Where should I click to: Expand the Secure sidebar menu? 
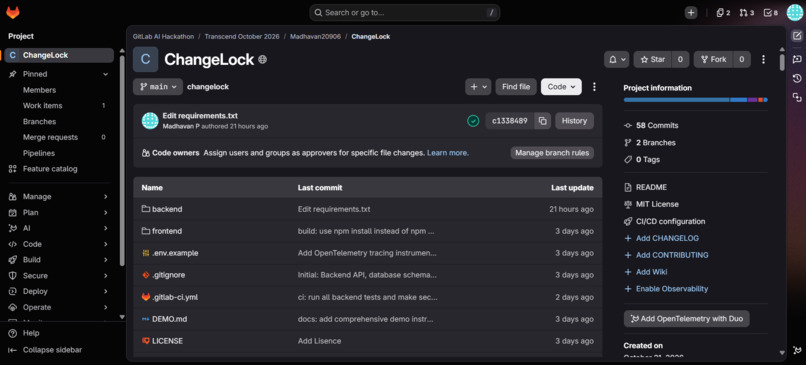59,276
